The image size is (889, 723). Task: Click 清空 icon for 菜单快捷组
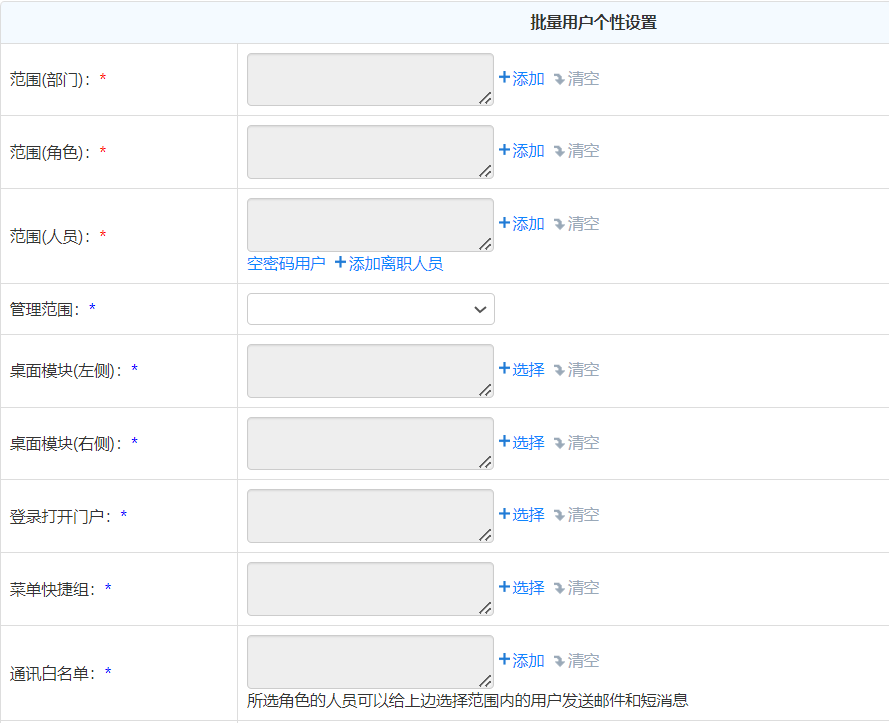(x=559, y=588)
